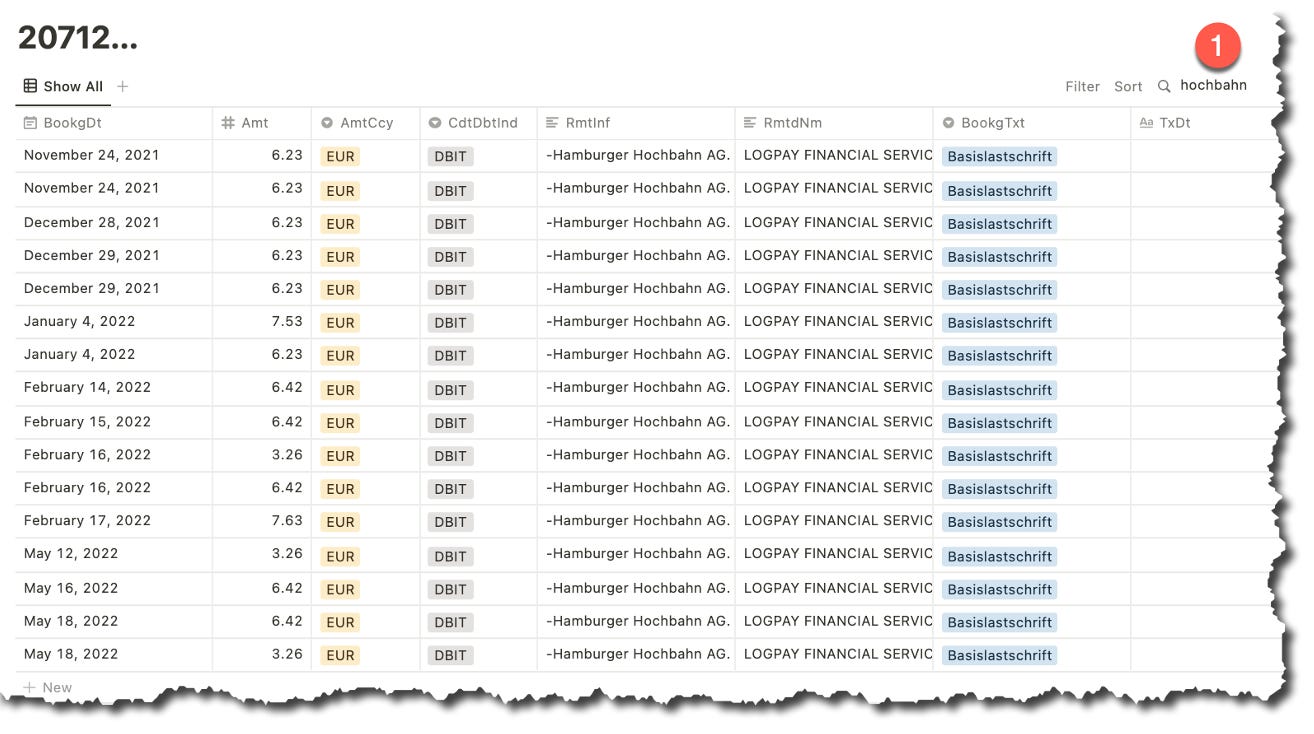The width and height of the screenshot is (1314, 734).
Task: Select the February 17, 2022 date cell
Action: (113, 521)
